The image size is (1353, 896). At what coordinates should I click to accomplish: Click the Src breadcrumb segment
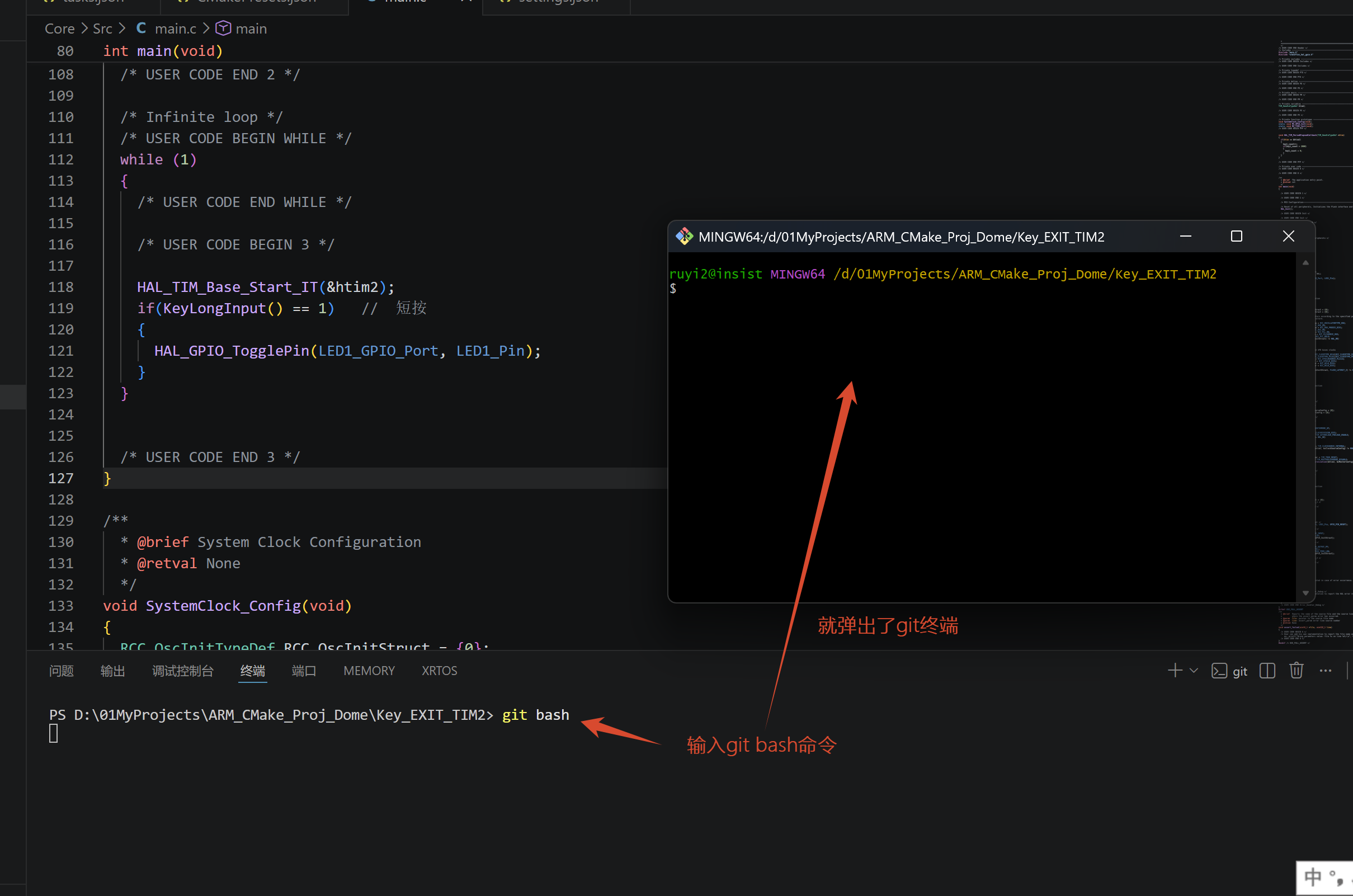coord(102,29)
